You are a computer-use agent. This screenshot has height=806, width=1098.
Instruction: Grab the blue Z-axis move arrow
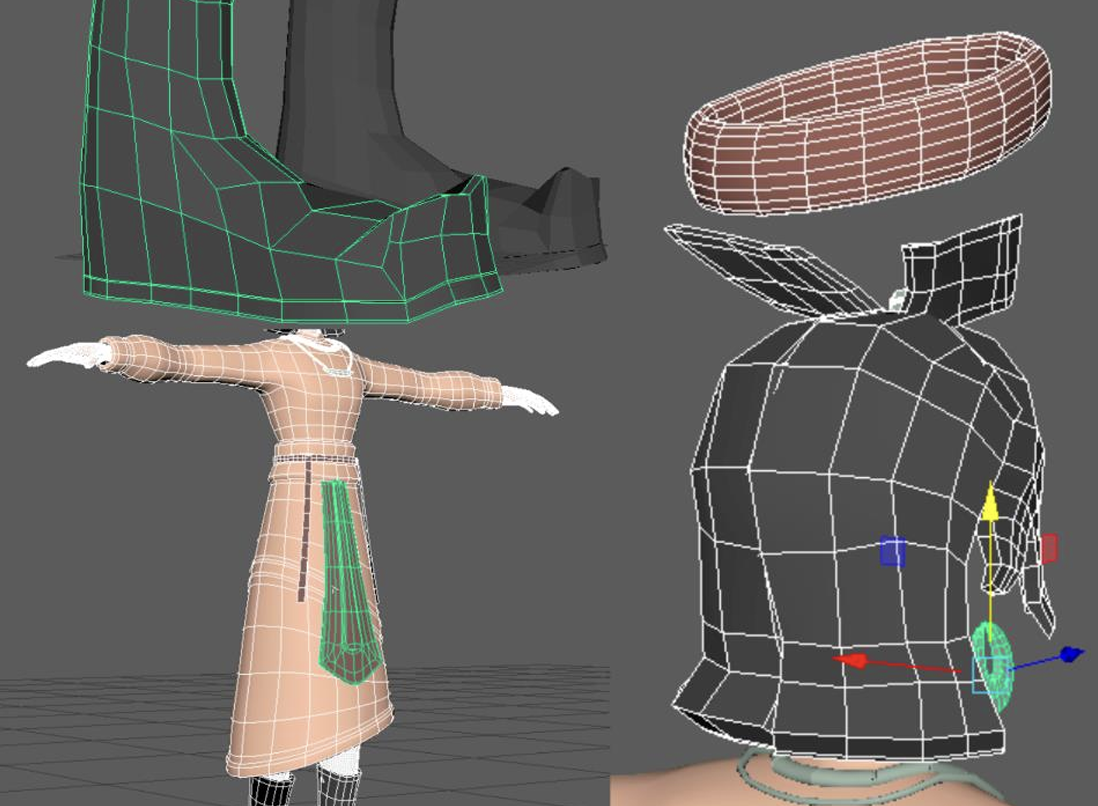tap(1071, 655)
